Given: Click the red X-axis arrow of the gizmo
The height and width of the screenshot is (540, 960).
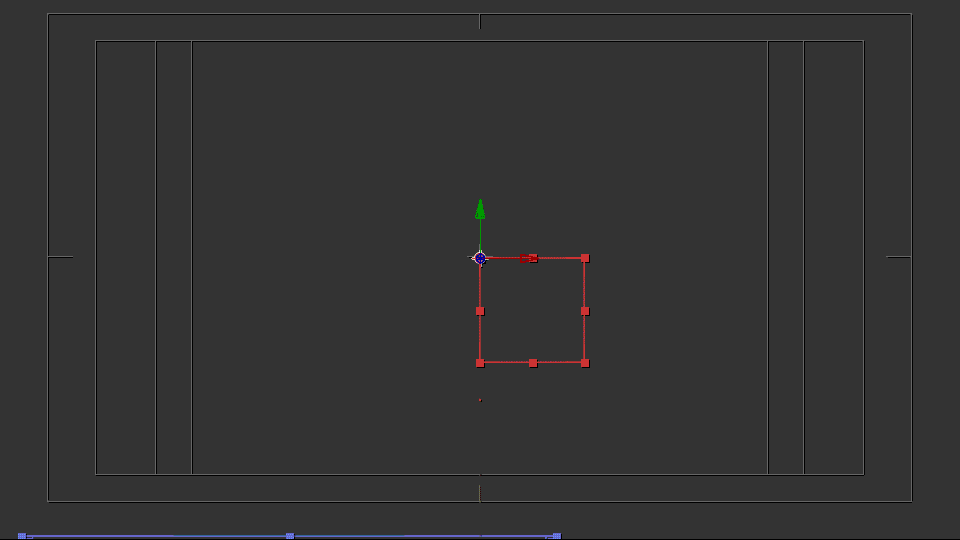Looking at the screenshot, I should tap(528, 258).
